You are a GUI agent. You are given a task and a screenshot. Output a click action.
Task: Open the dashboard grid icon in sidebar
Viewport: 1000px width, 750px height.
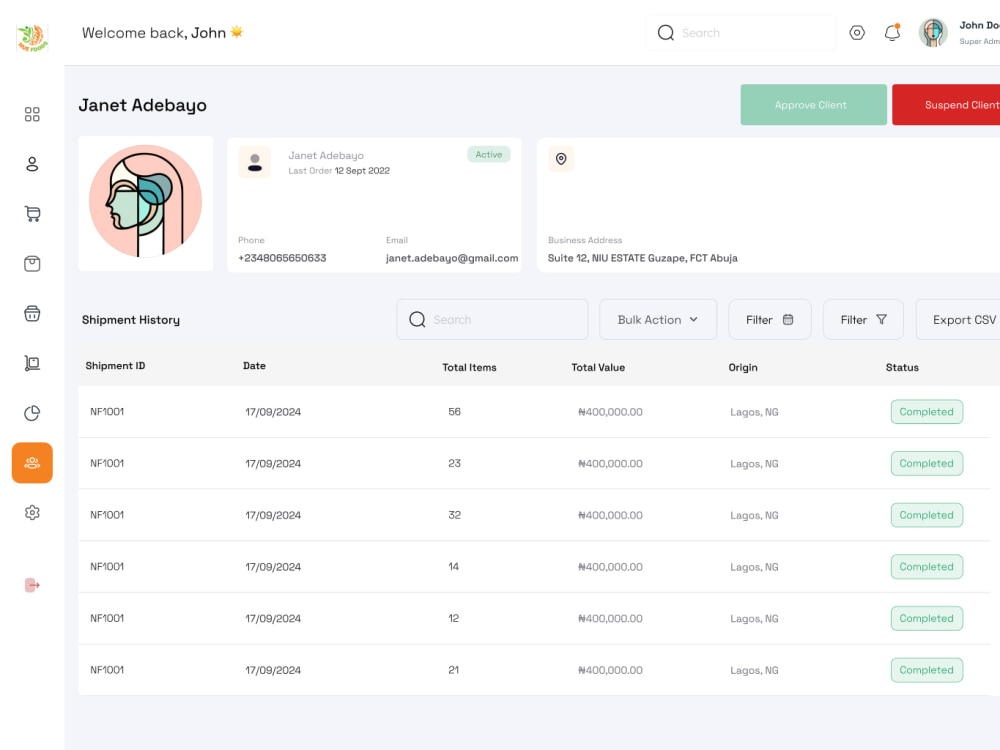pos(32,114)
